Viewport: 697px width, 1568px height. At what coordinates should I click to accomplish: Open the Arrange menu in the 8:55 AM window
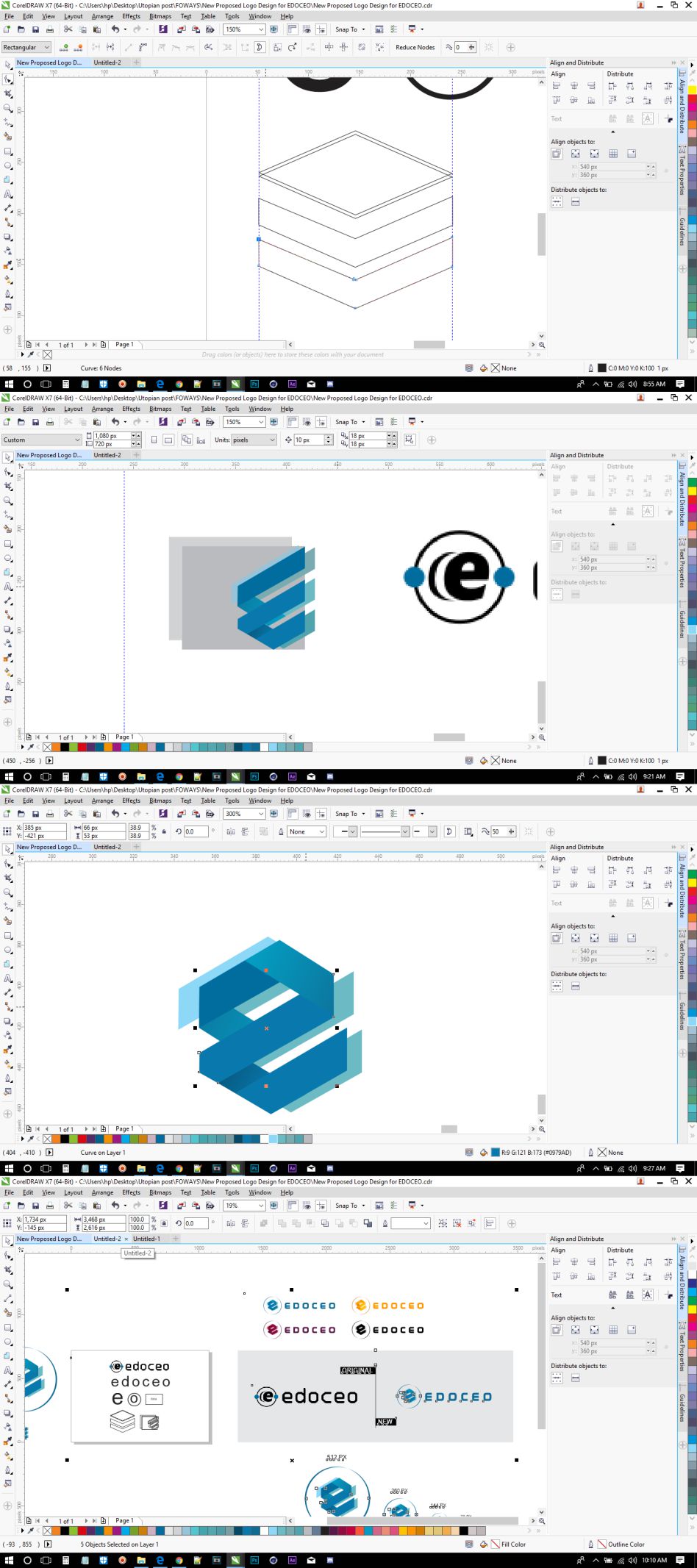point(102,16)
